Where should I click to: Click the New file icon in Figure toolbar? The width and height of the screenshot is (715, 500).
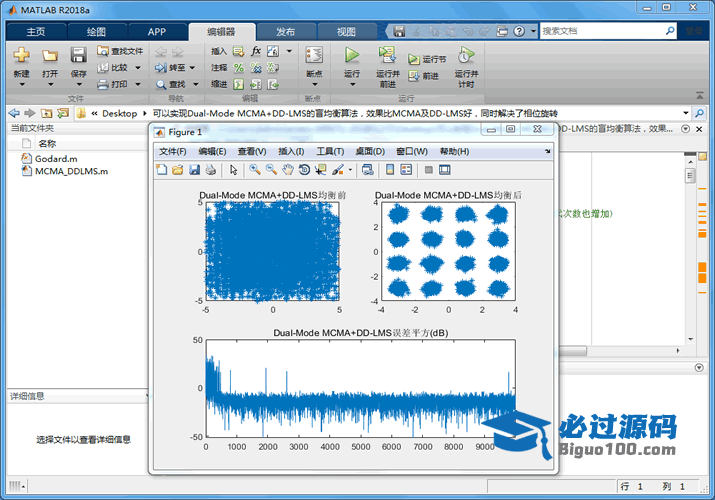pyautogui.click(x=162, y=170)
